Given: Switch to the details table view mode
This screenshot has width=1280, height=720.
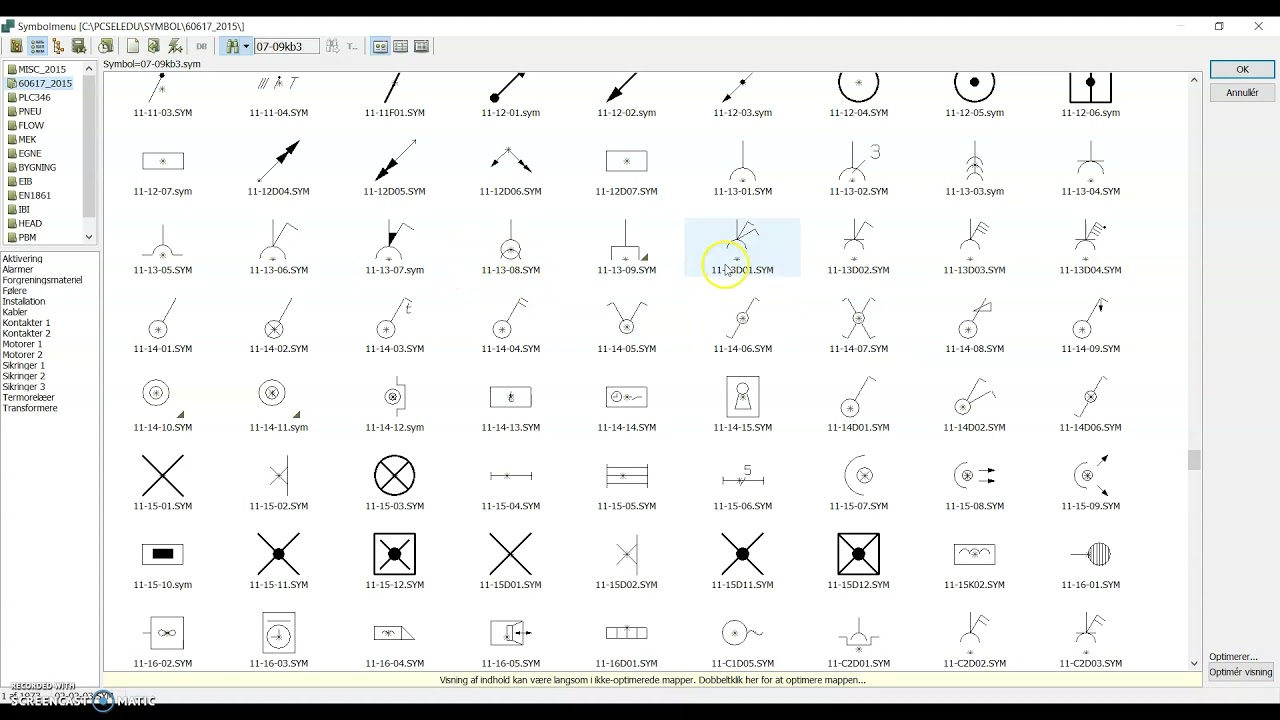Looking at the screenshot, I should point(401,46).
